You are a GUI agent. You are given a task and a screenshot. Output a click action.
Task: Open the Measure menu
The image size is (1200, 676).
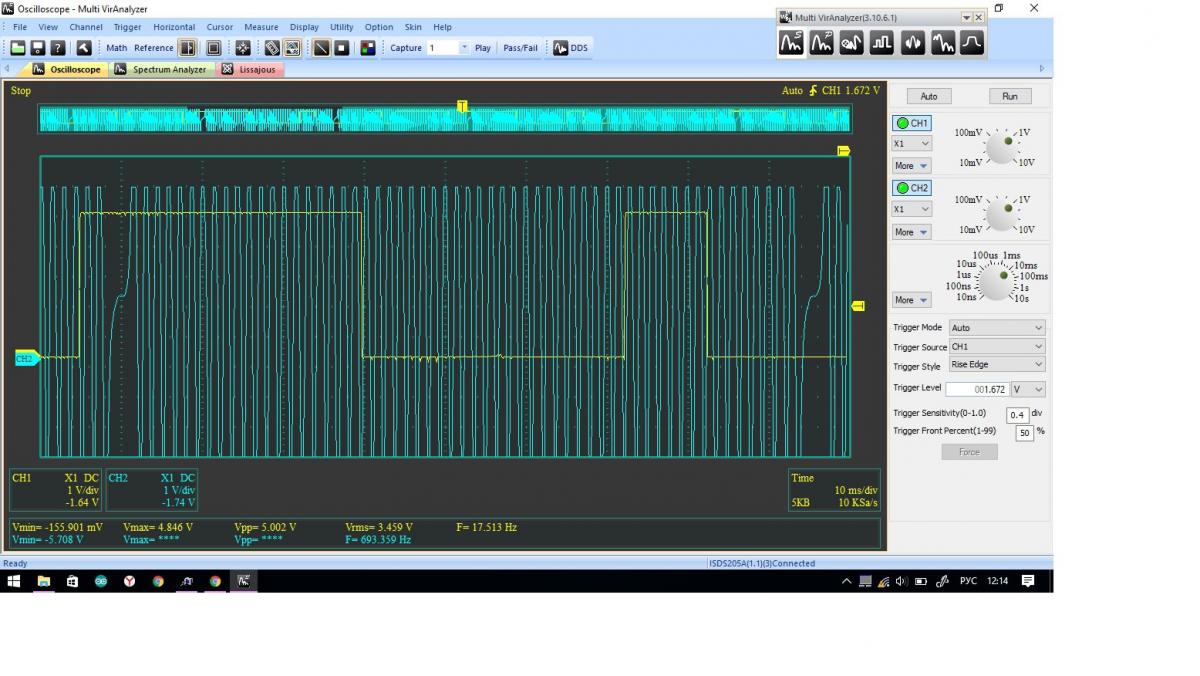(261, 27)
